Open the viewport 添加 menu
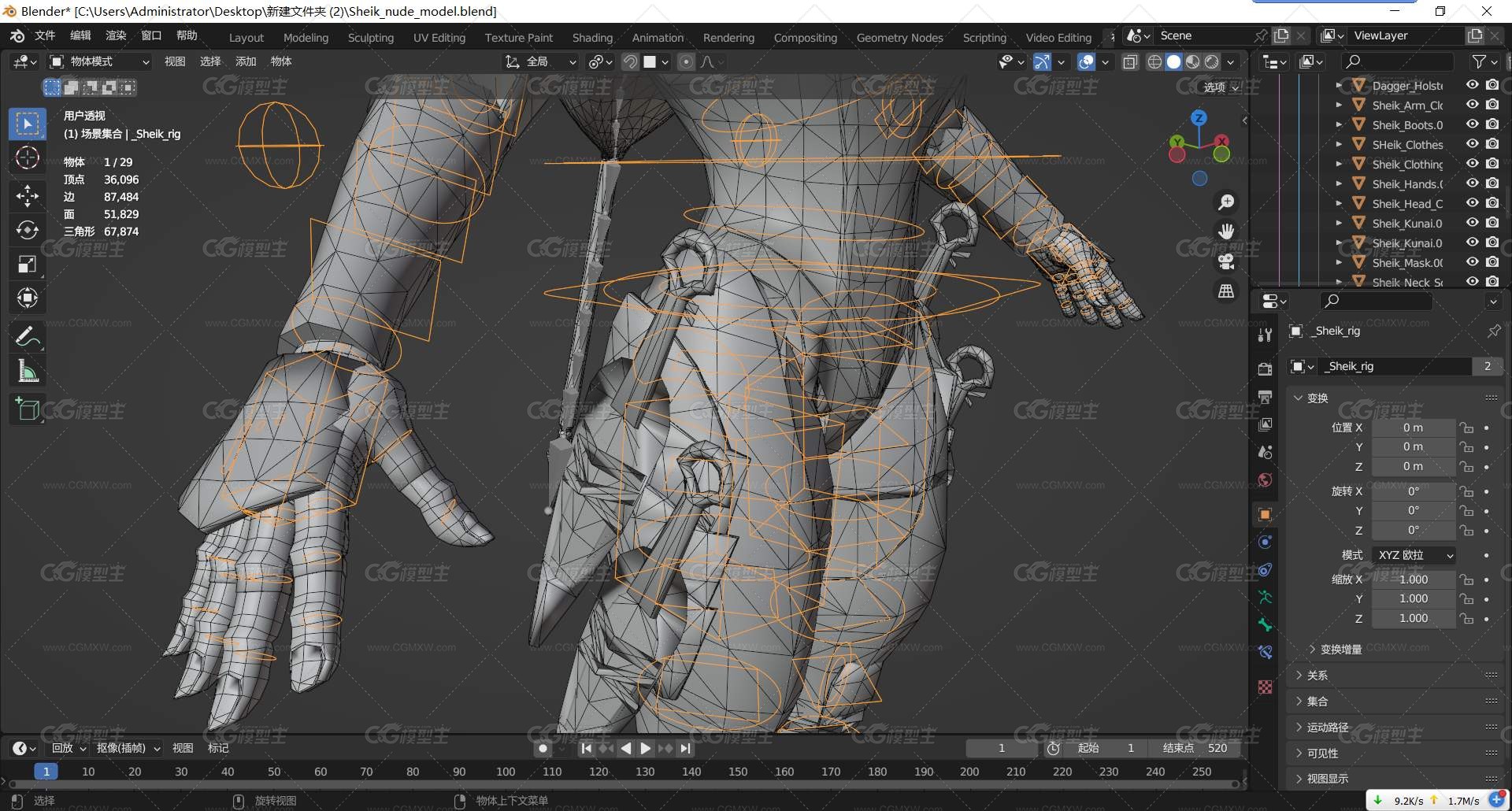Image resolution: width=1512 pixels, height=811 pixels. pos(246,62)
